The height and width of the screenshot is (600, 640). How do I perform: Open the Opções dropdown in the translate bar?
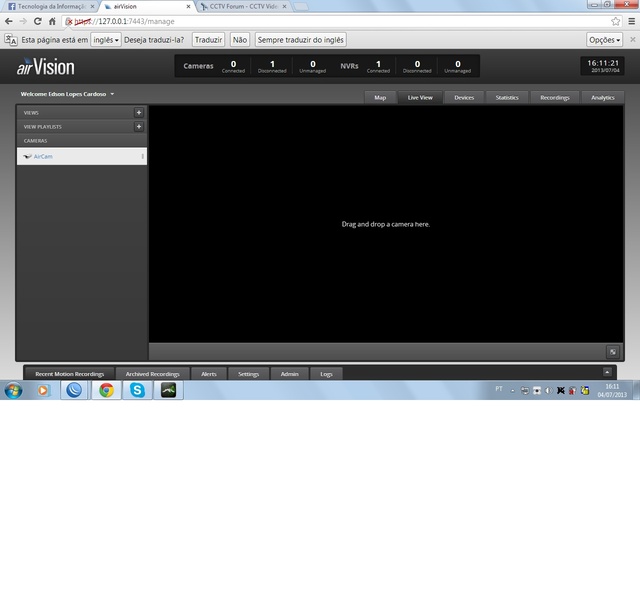pos(604,40)
